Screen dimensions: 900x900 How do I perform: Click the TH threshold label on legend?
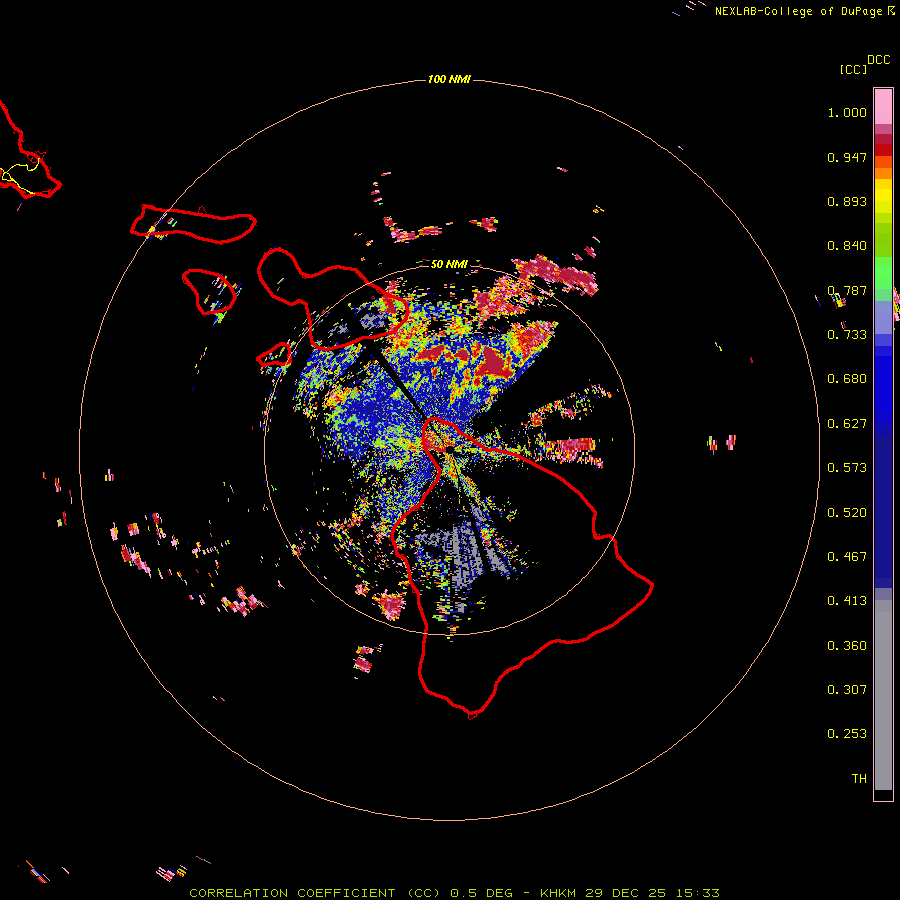tap(859, 779)
